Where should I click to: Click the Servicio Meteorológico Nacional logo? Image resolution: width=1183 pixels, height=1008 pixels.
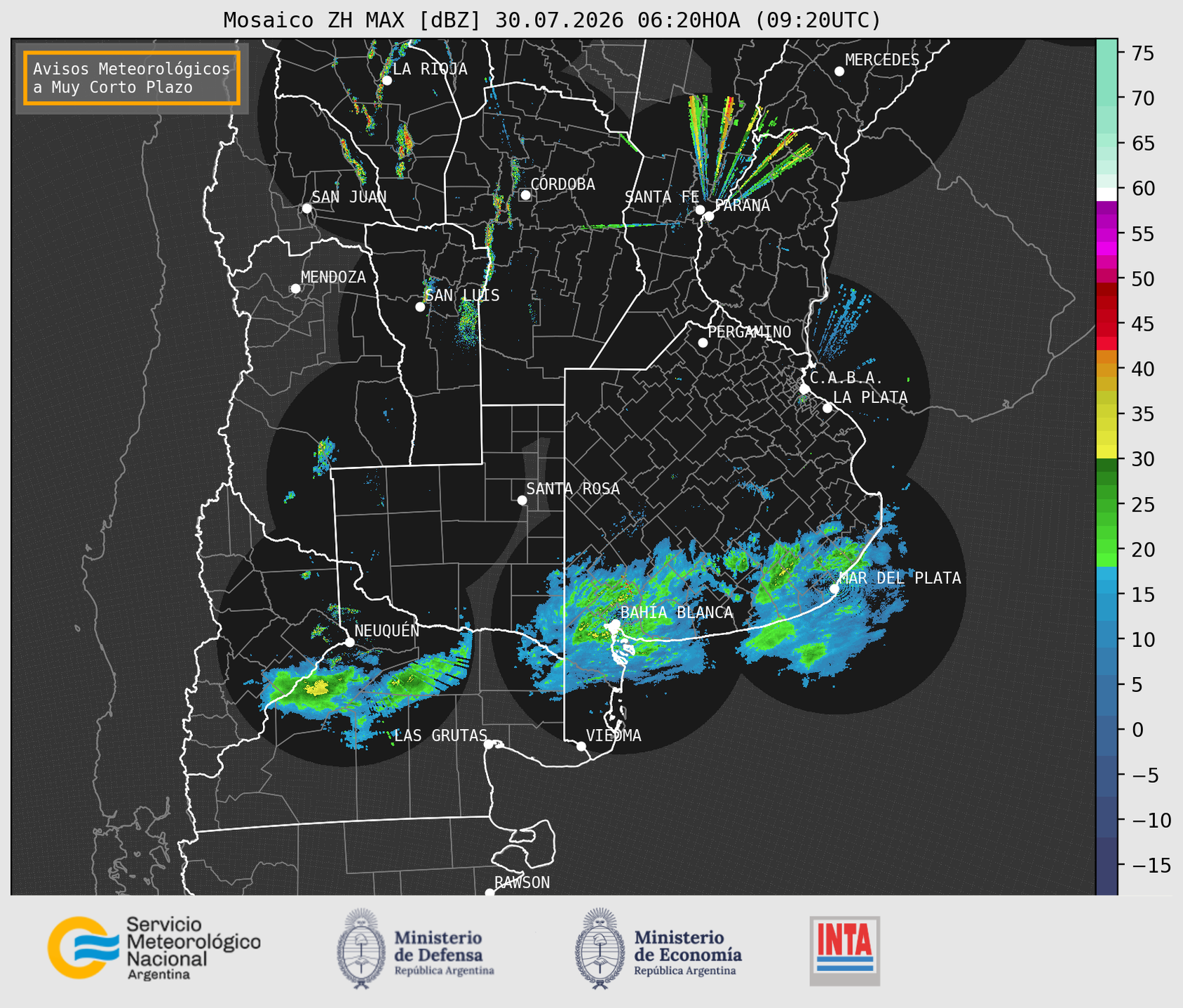point(154,948)
